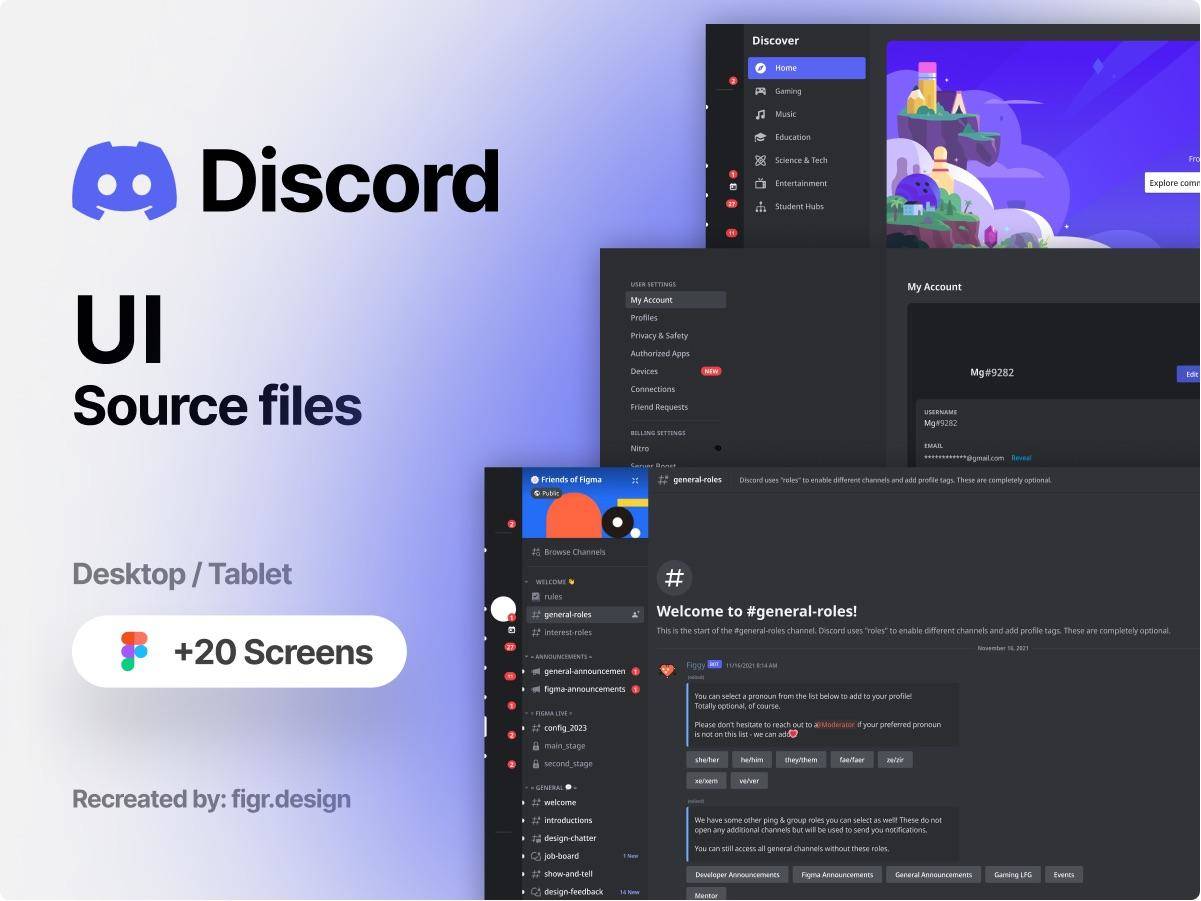Image resolution: width=1201 pixels, height=901 pixels.
Task: Click the forum icon of job-board
Action: pos(536,856)
